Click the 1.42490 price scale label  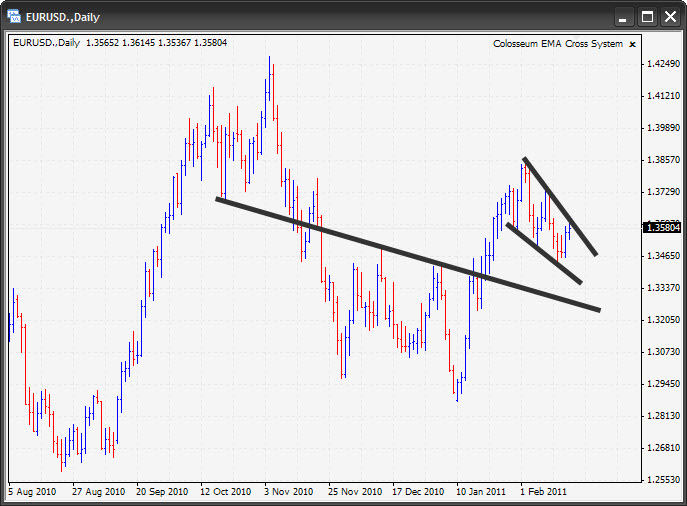(x=663, y=64)
